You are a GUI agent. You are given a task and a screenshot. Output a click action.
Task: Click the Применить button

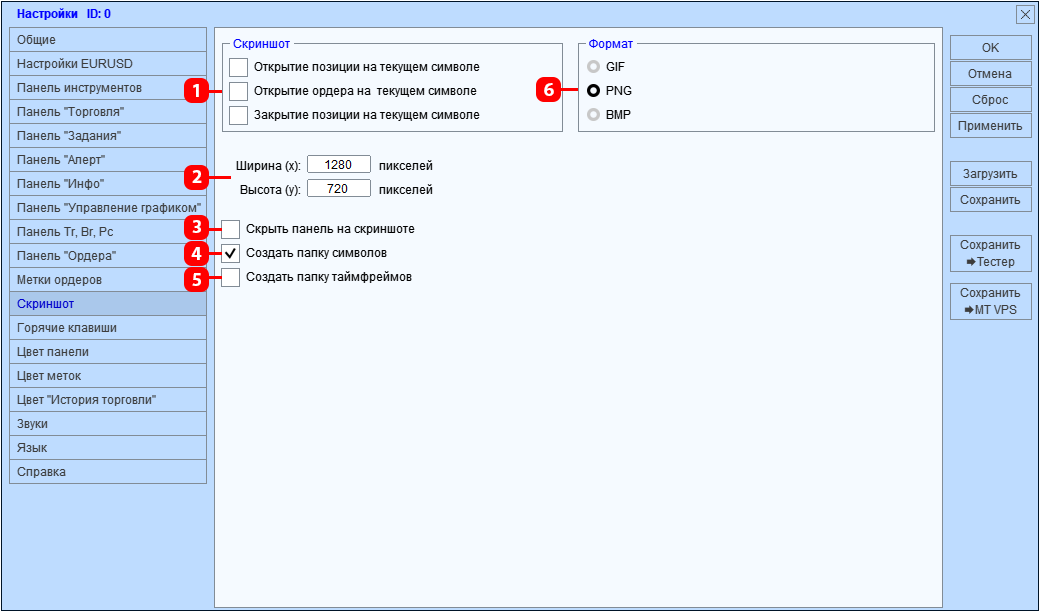(x=990, y=126)
